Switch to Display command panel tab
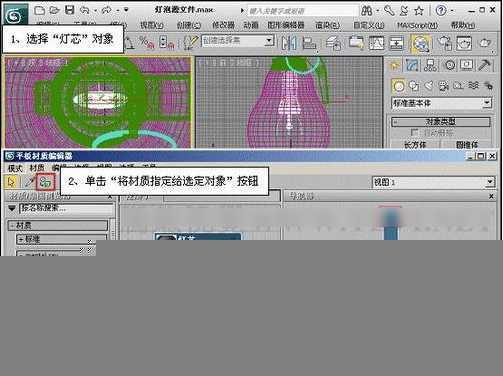503x376 pixels. pos(466,65)
